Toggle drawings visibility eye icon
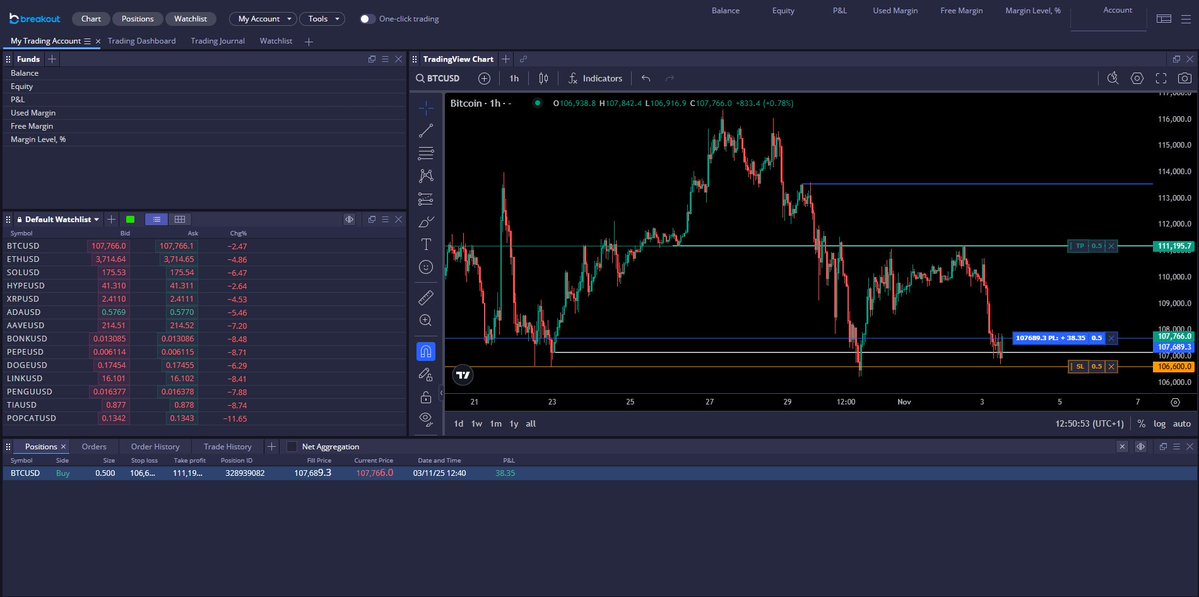 pos(426,417)
